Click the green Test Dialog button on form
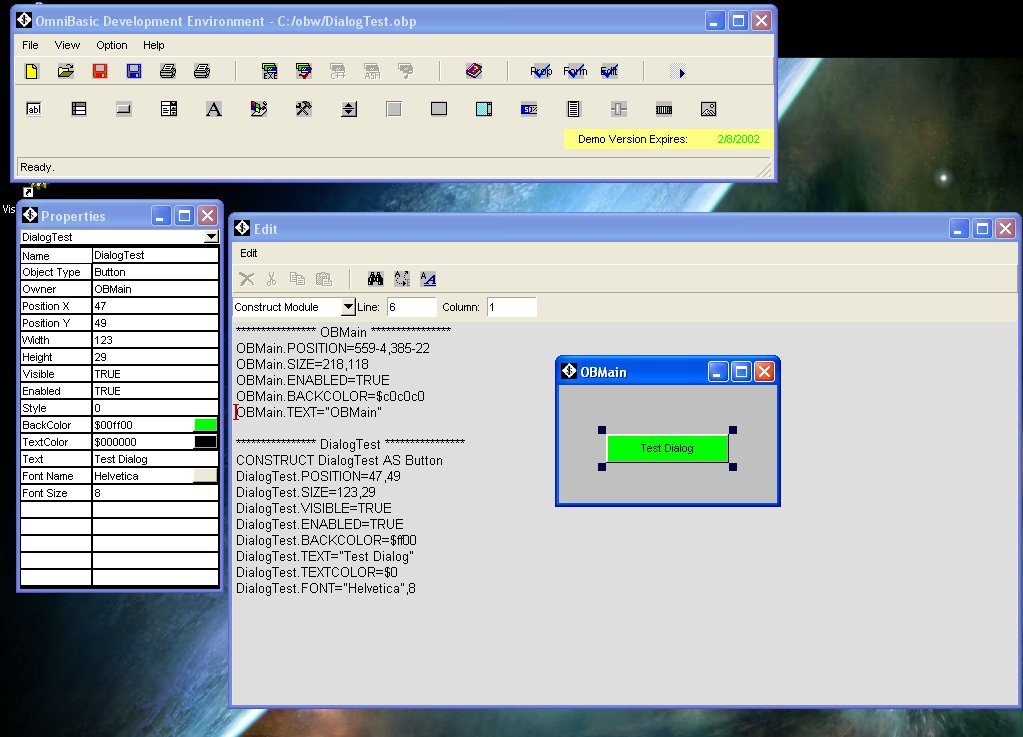The image size is (1023, 737). (667, 448)
